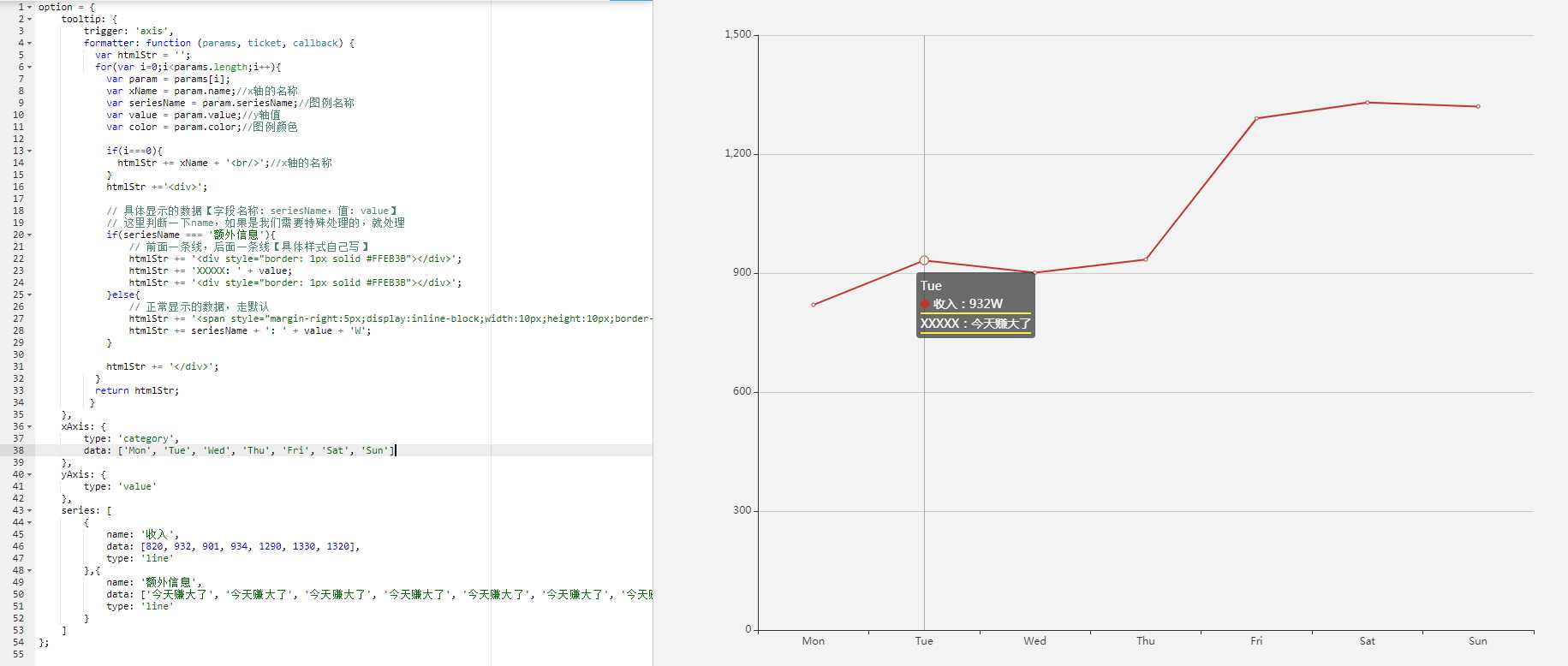This screenshot has height=666, width=1568.
Task: Click the 'Wed' x-axis label
Action: pyautogui.click(x=1034, y=641)
